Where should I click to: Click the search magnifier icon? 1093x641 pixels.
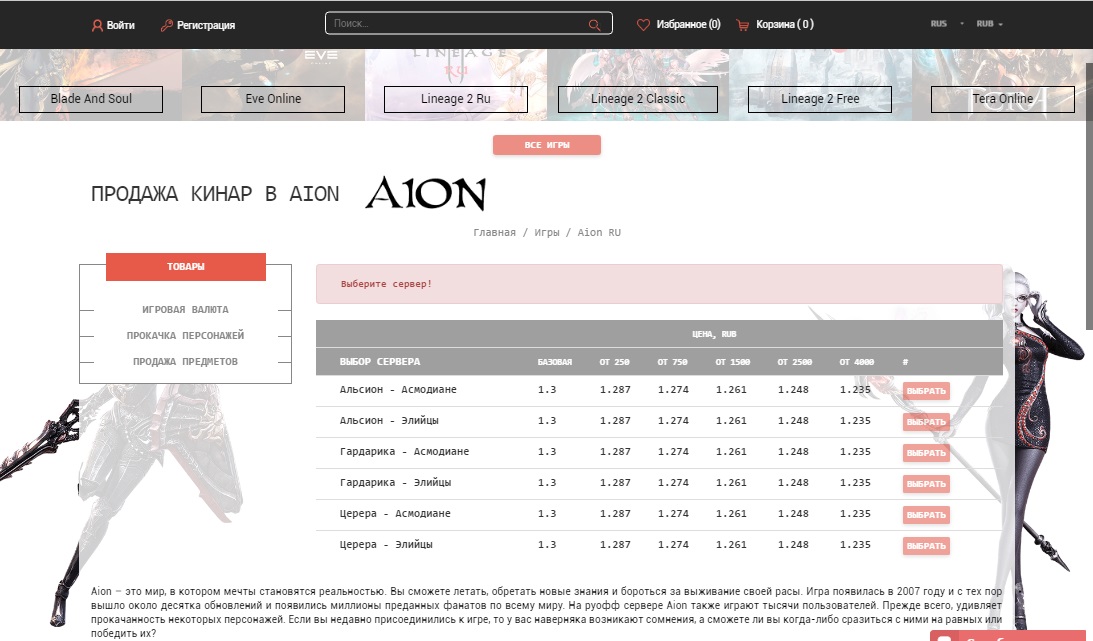coord(595,25)
